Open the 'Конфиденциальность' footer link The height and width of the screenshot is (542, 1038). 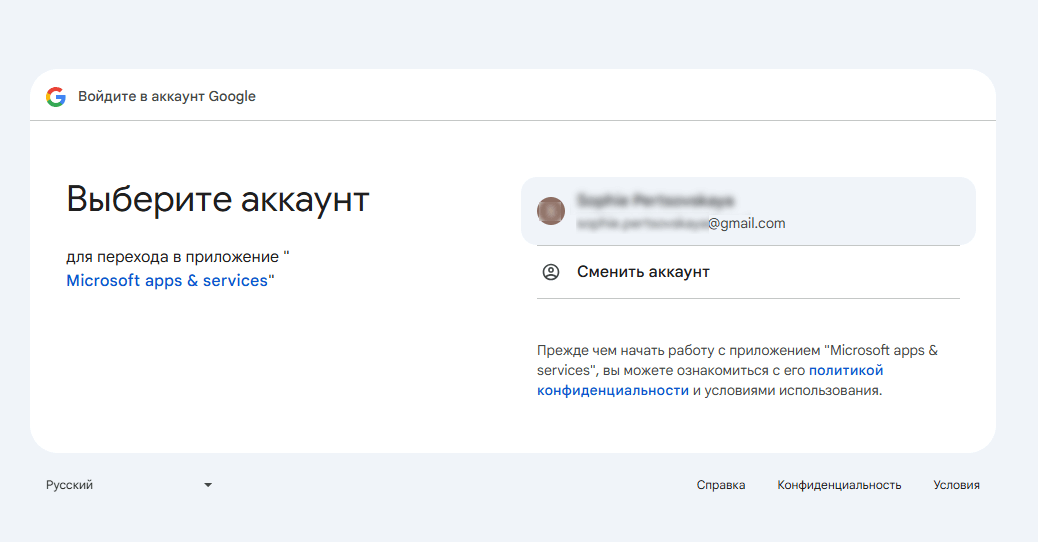839,485
